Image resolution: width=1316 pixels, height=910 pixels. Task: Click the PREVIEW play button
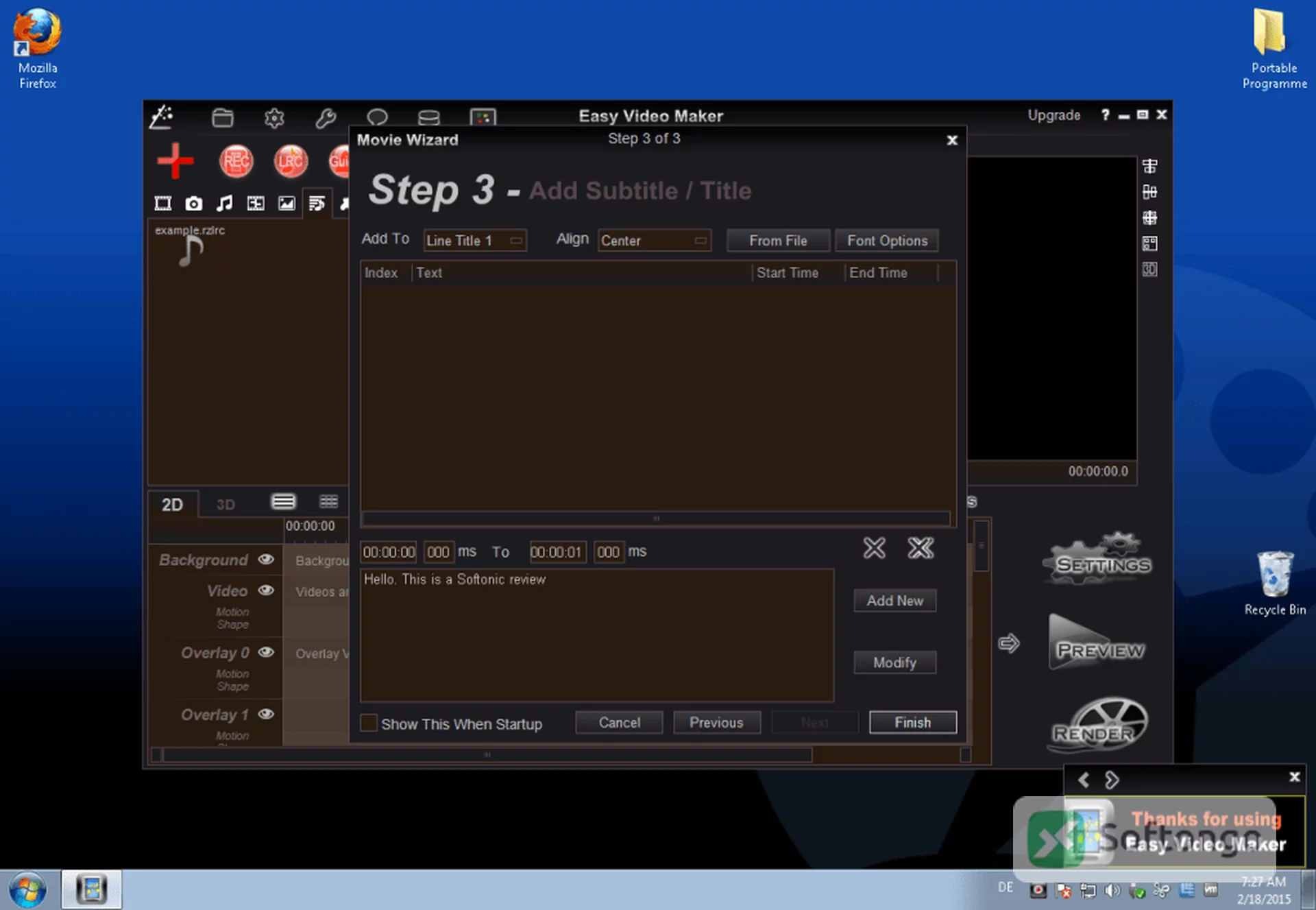pyautogui.click(x=1097, y=643)
